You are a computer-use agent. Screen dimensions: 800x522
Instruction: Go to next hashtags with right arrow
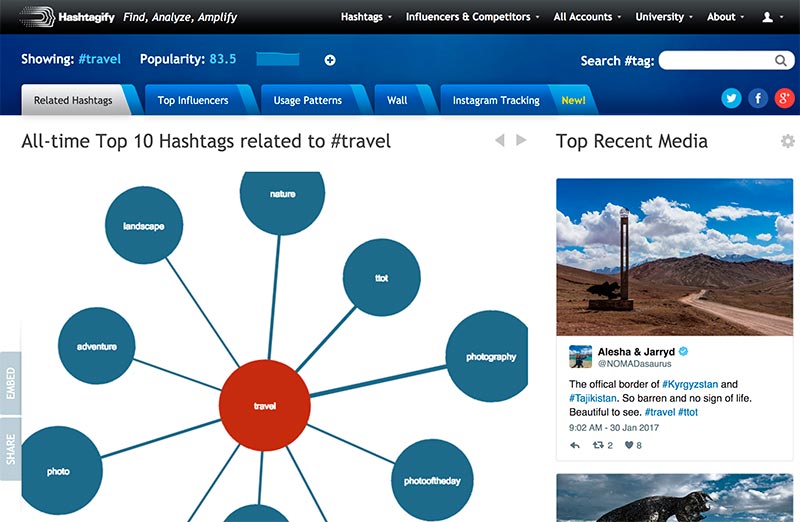[x=521, y=140]
